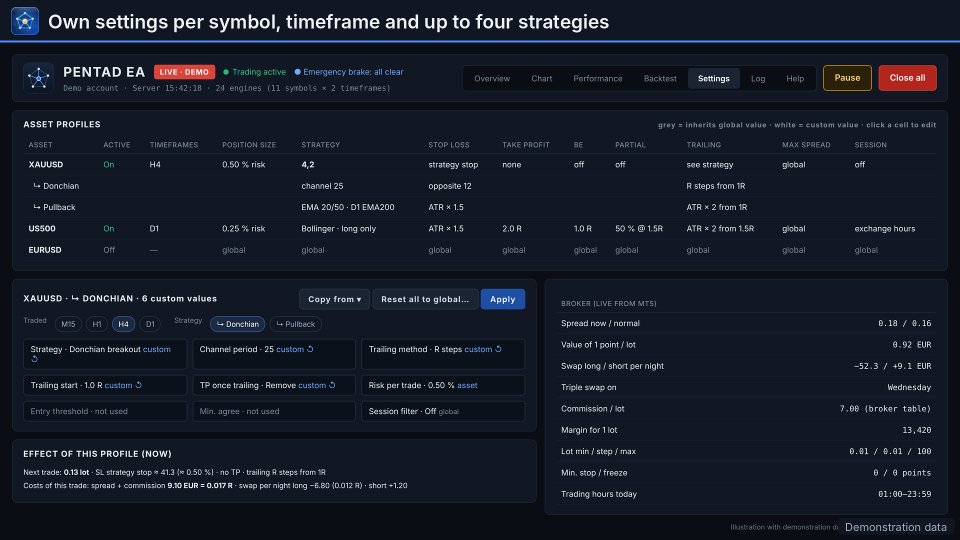
Task: Select the Pullback sub-row under XAUUSD
Action: click(54, 207)
